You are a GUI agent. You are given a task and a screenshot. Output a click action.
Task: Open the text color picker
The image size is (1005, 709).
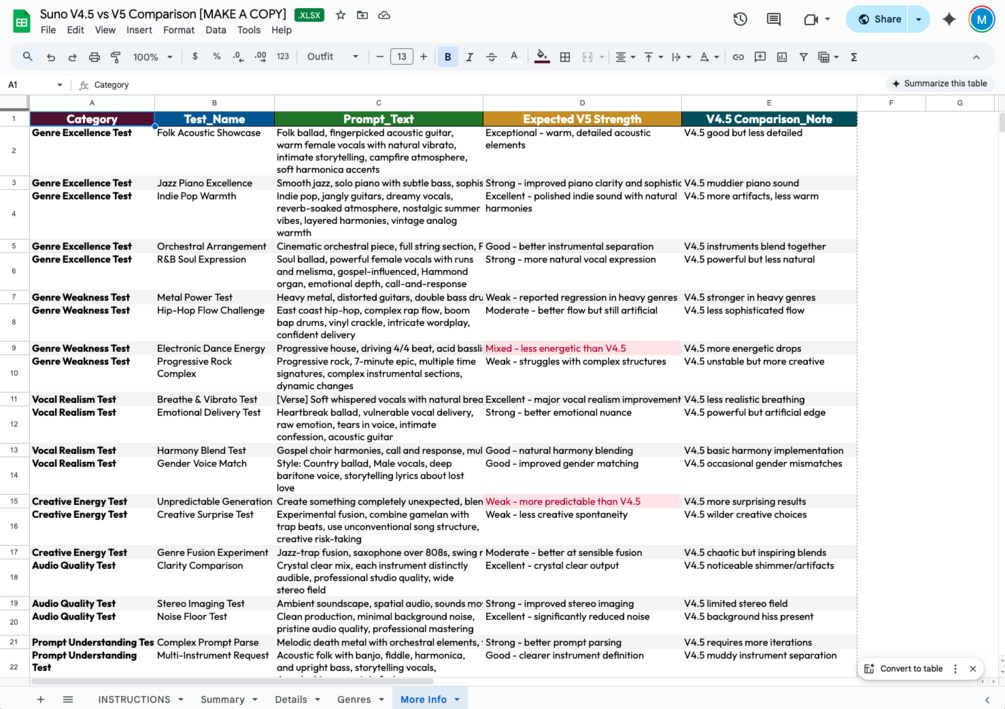tap(513, 57)
